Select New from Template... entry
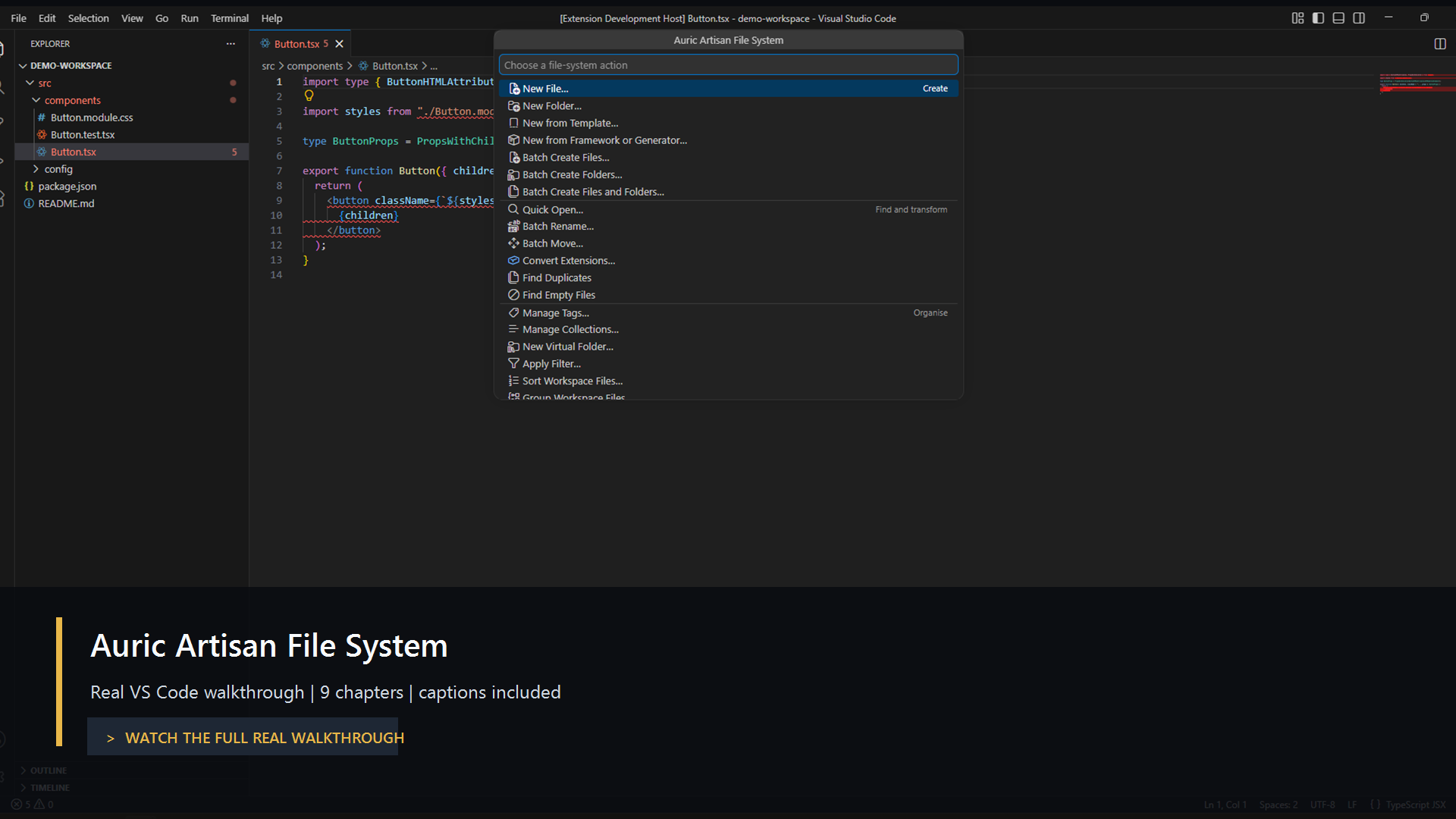1456x819 pixels. 728,123
